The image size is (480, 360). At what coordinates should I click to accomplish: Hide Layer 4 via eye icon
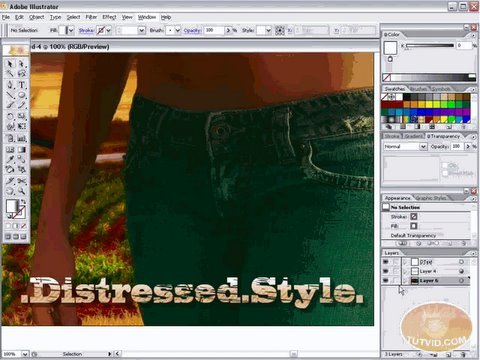coord(386,271)
